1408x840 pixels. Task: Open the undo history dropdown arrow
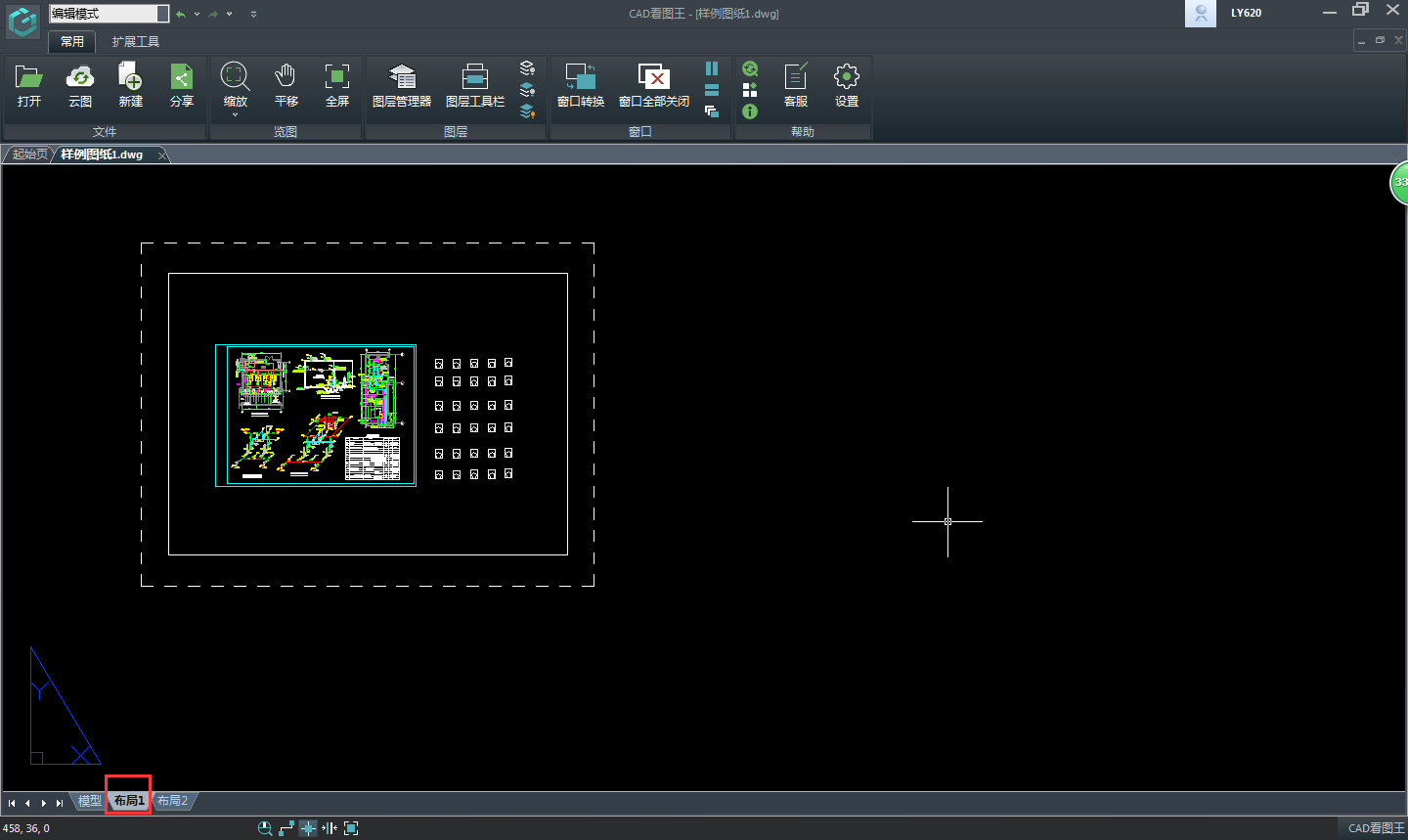click(197, 15)
